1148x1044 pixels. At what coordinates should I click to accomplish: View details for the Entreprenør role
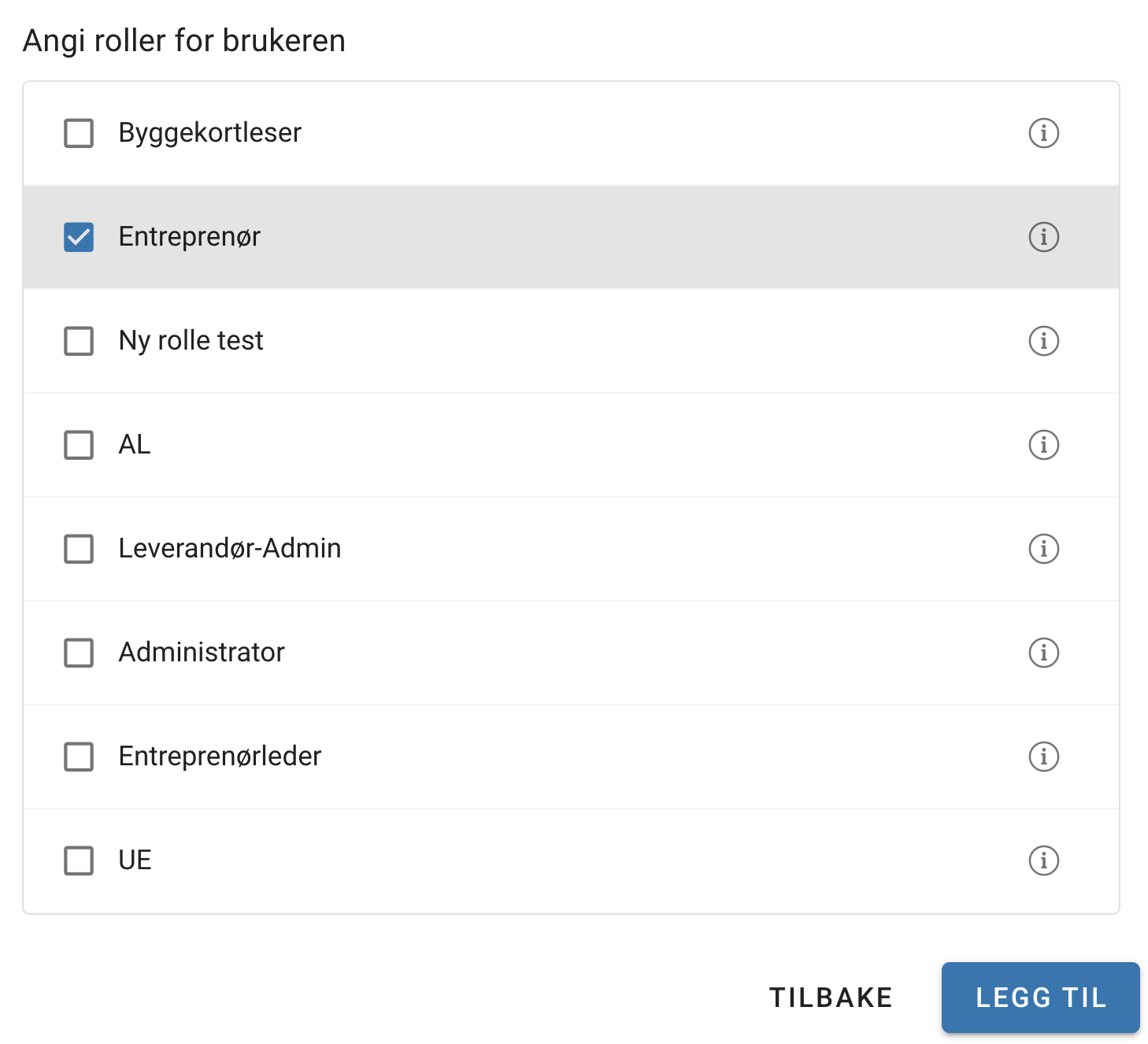[x=1043, y=237]
